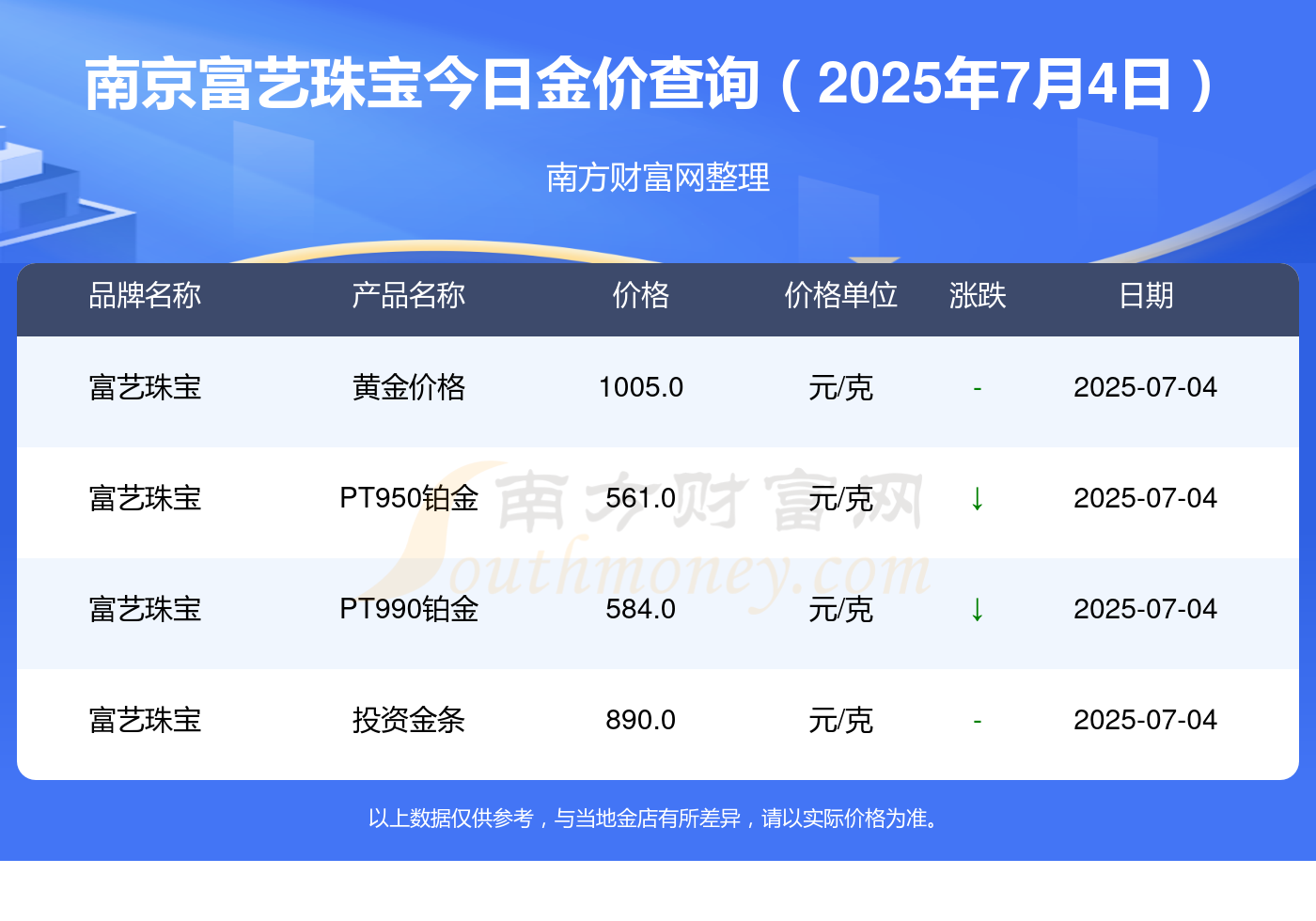Select 富艺珠宝 in the 投资金条 row
The width and height of the screenshot is (1316, 921).
(145, 720)
